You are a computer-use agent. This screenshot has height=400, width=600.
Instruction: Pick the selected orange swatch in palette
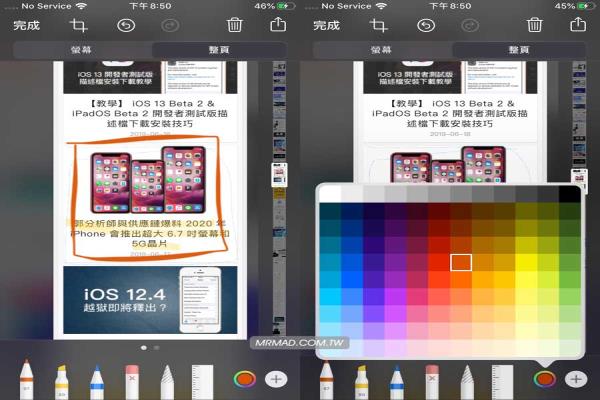click(461, 262)
